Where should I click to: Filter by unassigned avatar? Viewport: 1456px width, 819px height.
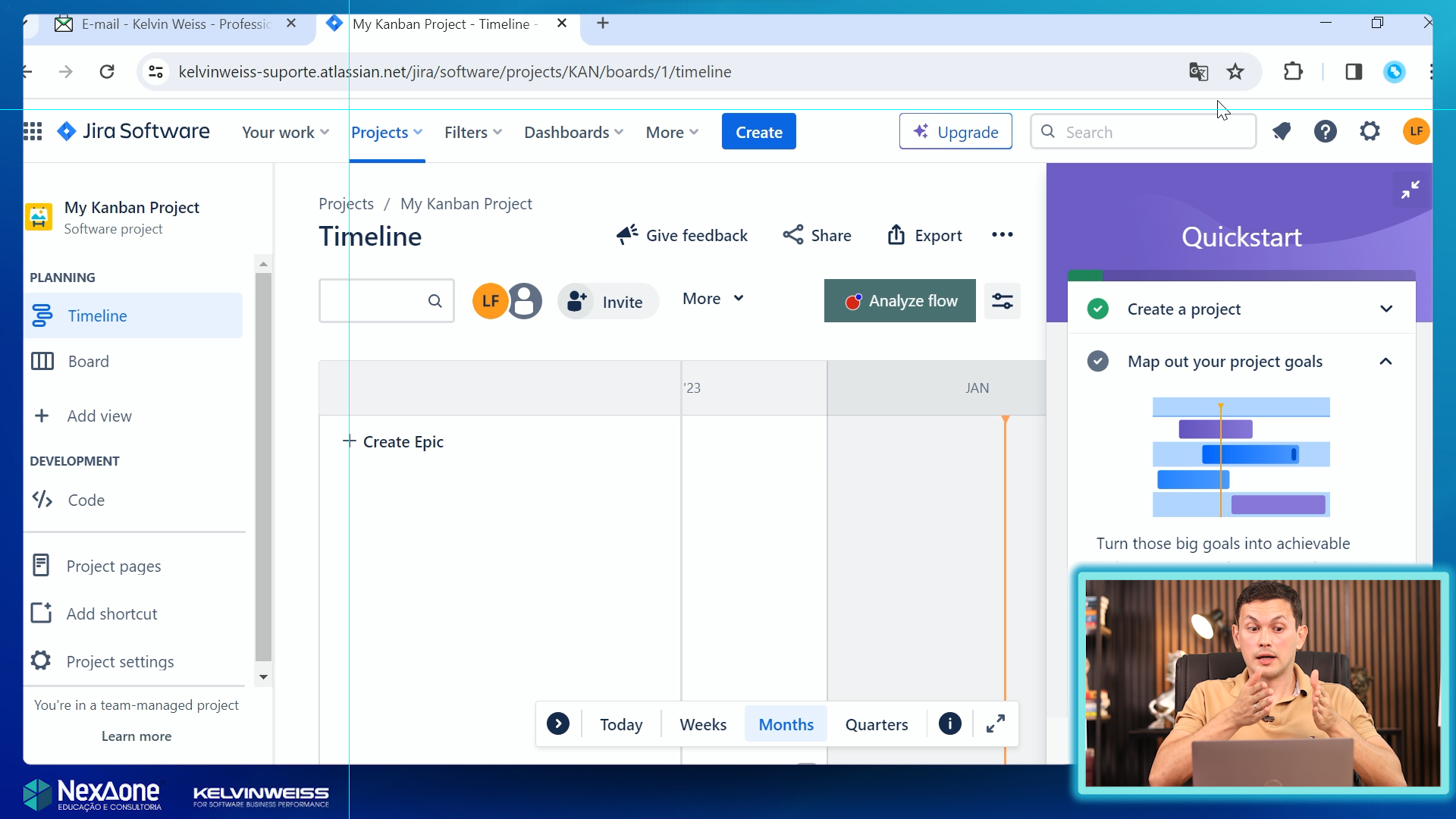tap(525, 301)
